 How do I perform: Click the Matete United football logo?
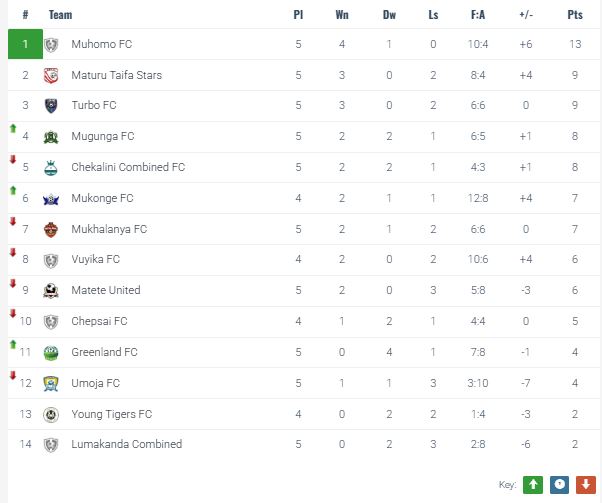click(51, 291)
